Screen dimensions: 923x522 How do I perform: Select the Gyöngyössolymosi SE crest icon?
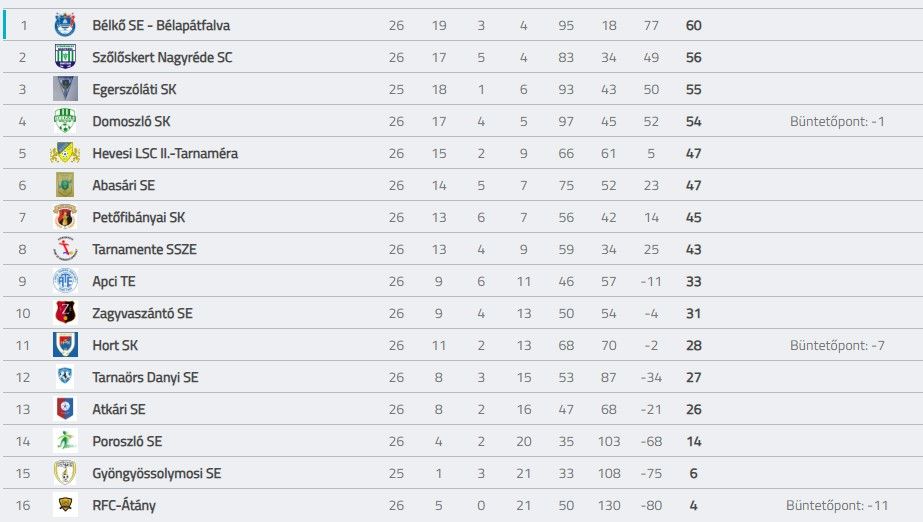65,473
